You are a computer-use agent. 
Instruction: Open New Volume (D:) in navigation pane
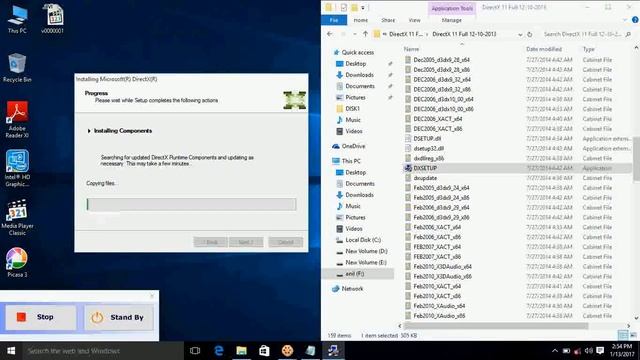coord(366,251)
